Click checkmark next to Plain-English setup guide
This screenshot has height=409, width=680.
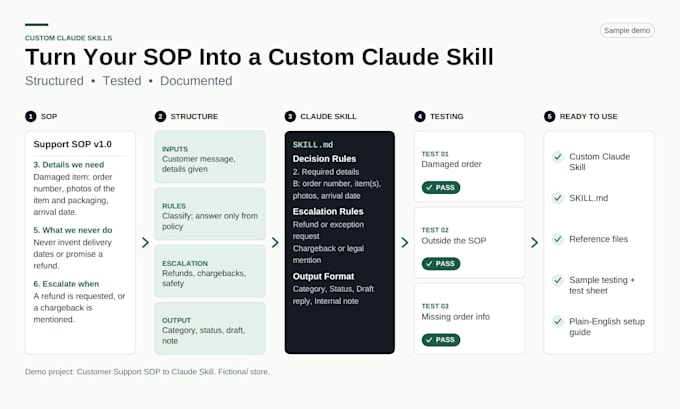(x=558, y=321)
